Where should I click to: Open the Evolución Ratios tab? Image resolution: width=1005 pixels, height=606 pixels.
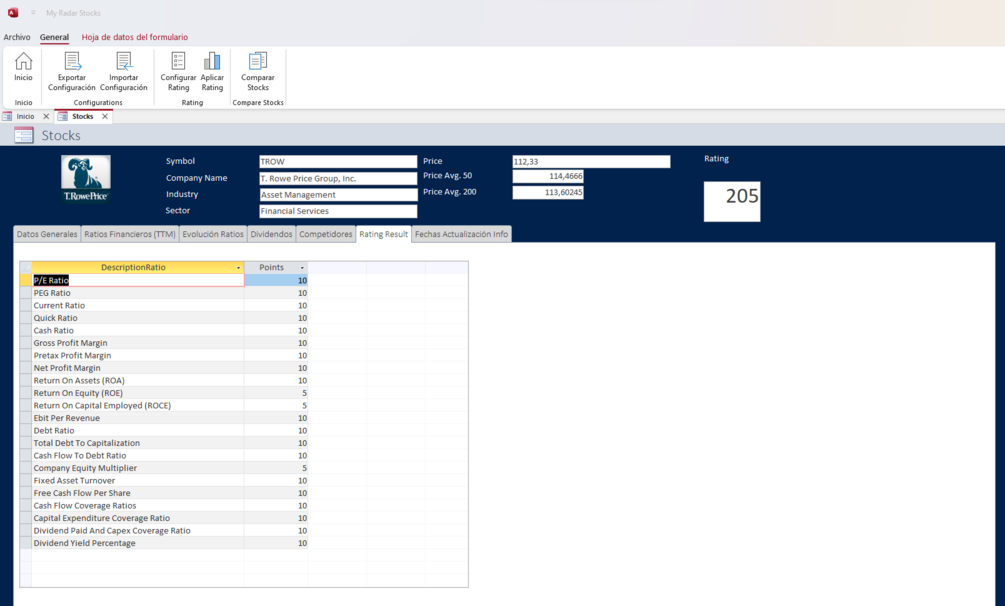pos(213,234)
